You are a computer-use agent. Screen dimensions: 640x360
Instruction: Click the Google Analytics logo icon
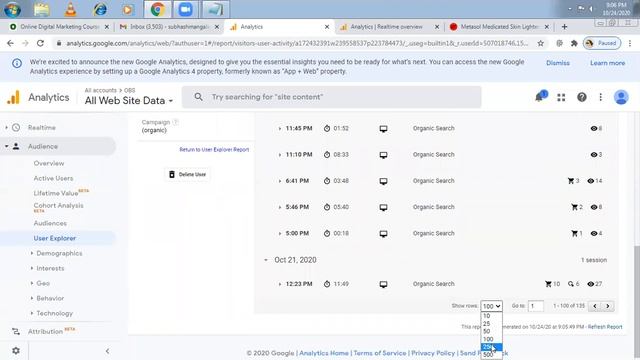click(13, 98)
